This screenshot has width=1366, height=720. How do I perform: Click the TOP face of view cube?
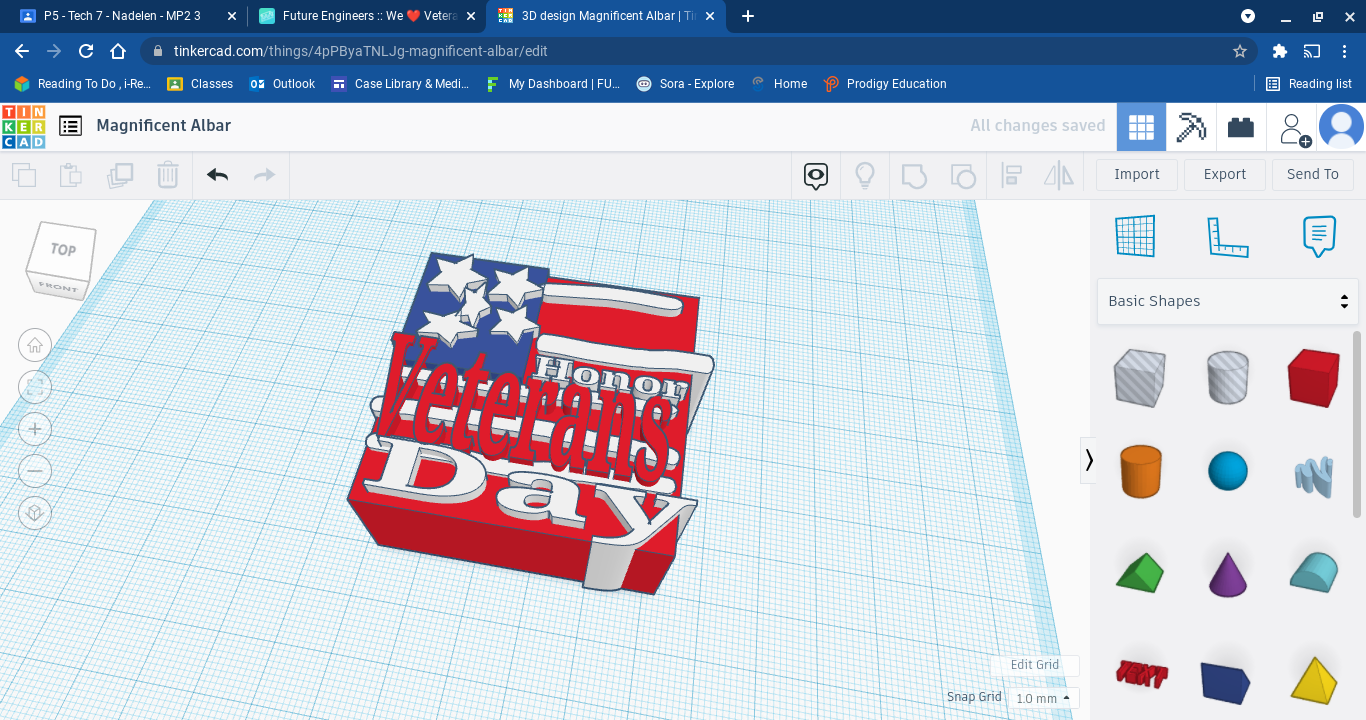point(63,249)
